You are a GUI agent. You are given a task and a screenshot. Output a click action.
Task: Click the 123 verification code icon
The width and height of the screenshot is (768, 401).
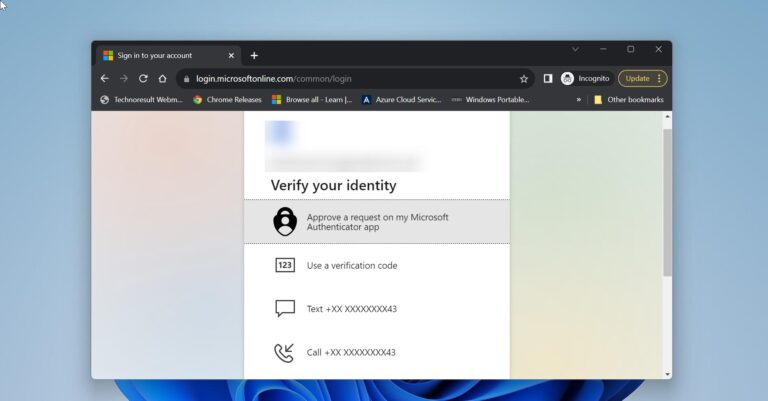(285, 265)
